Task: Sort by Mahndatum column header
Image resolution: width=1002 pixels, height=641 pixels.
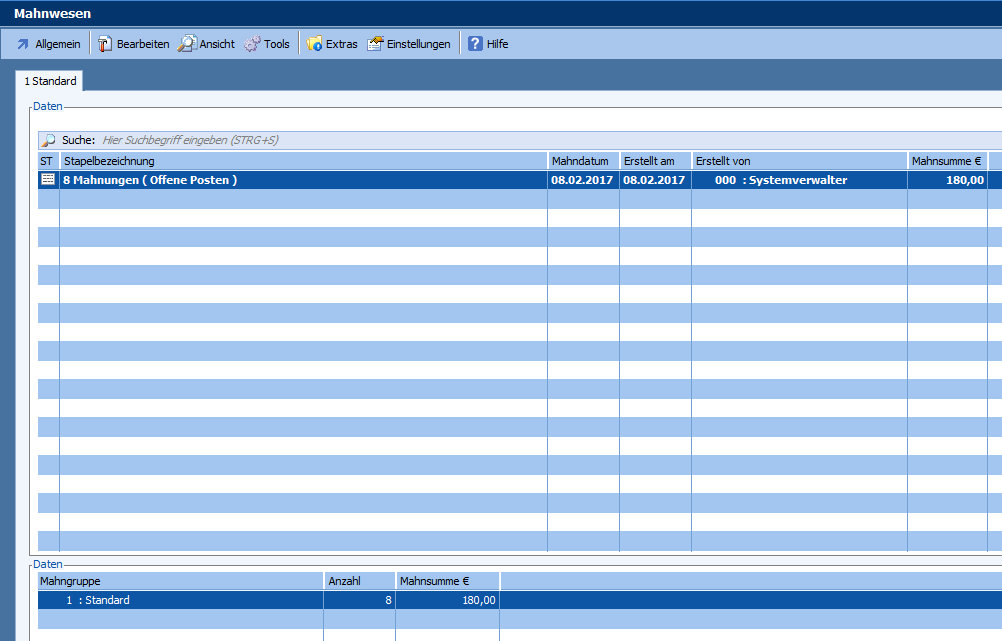Action: pos(582,161)
